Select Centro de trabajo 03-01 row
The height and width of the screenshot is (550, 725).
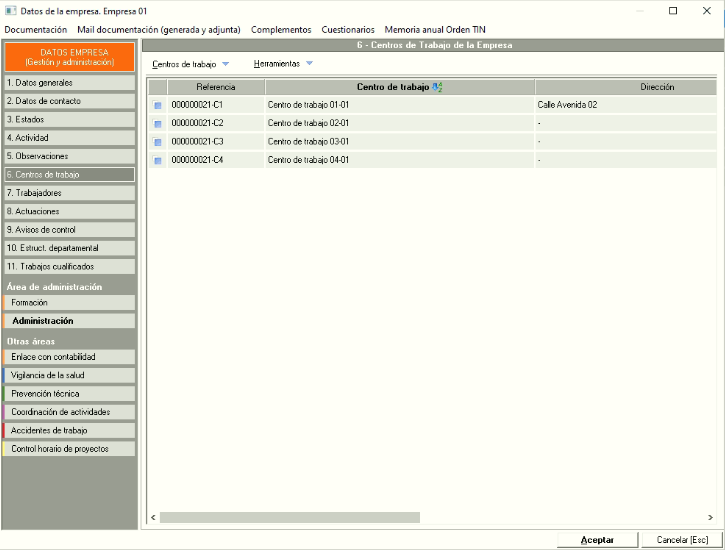click(x=400, y=142)
